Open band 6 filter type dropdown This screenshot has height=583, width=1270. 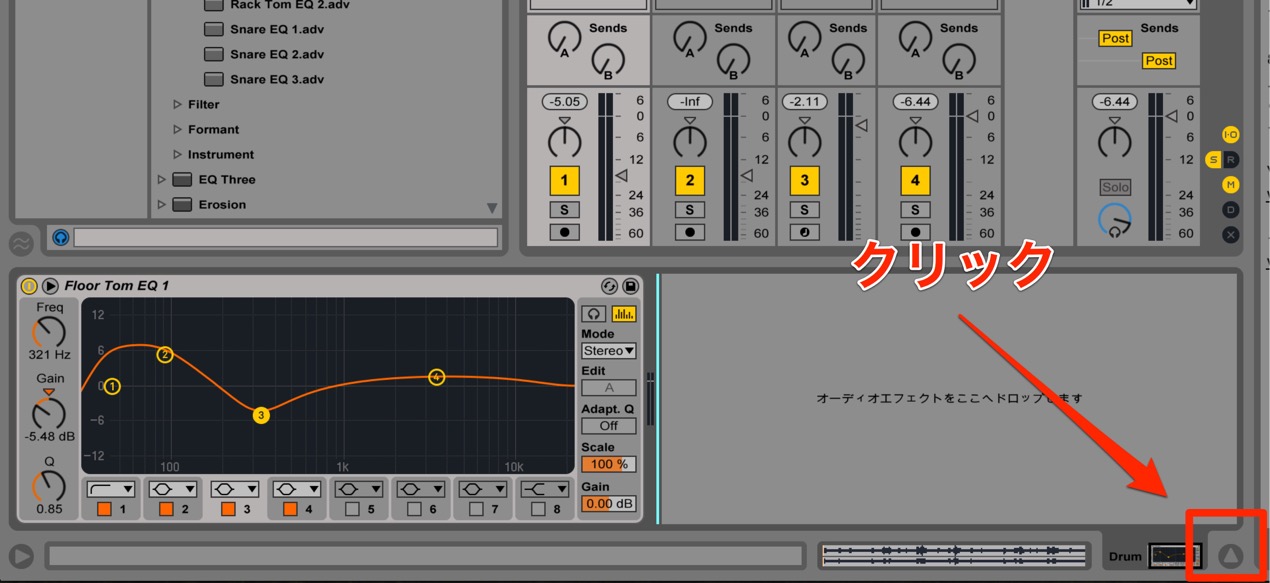click(421, 489)
